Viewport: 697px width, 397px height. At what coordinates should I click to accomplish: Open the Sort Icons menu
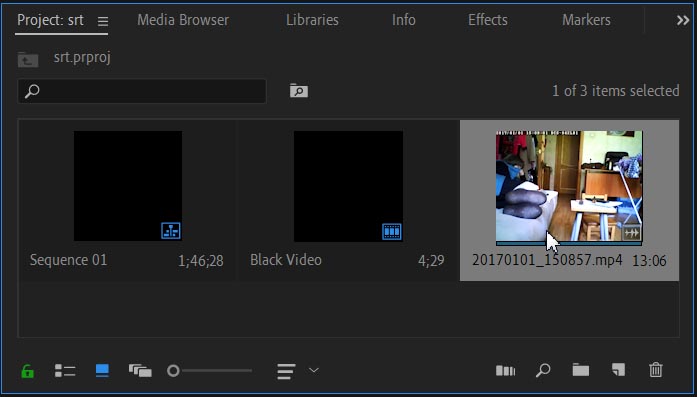click(x=286, y=371)
